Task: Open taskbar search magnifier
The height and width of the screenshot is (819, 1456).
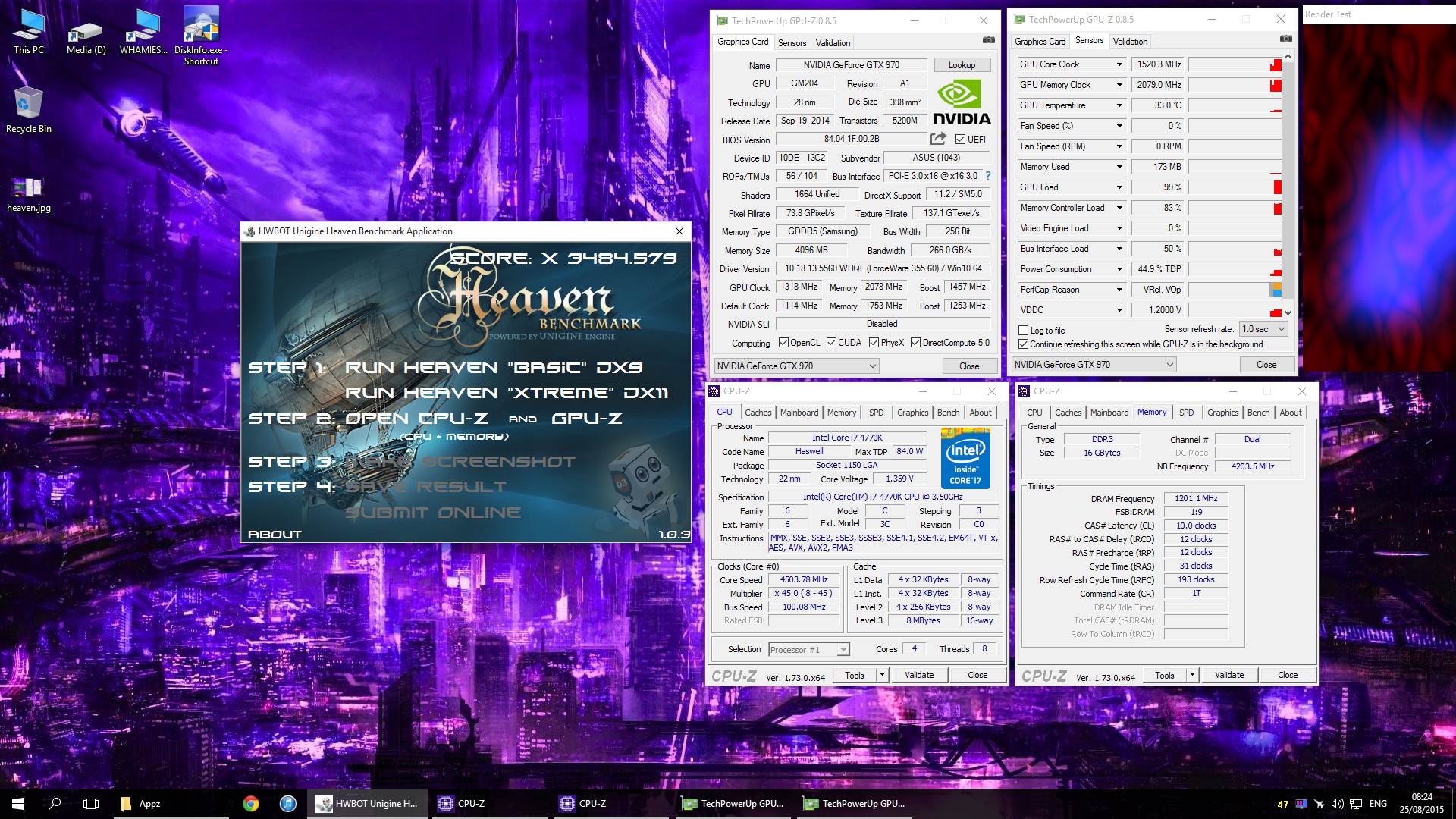Action: (55, 804)
